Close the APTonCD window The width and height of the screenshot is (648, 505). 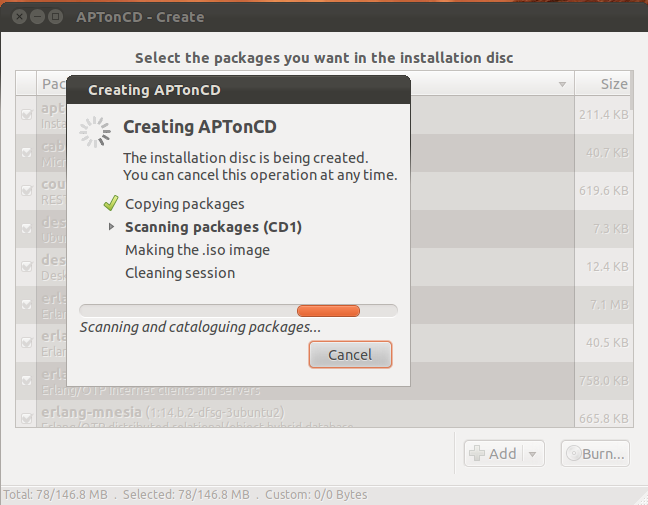(19, 17)
